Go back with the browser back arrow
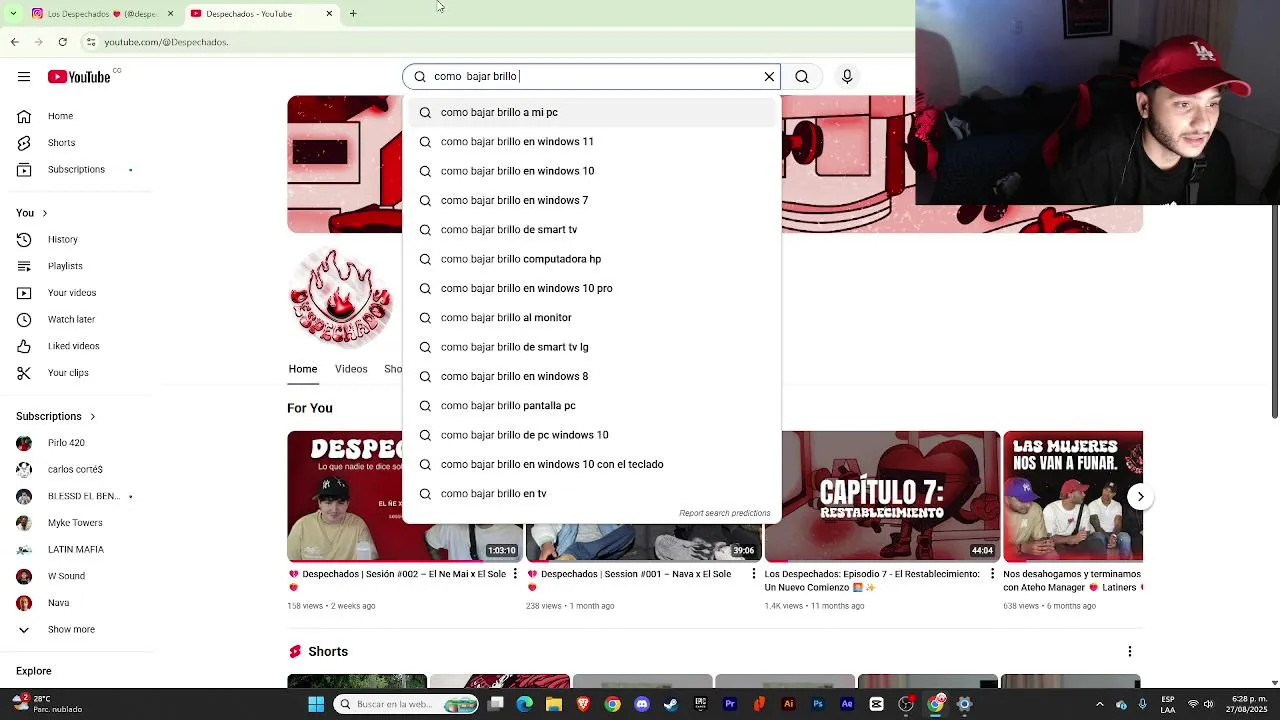 (15, 42)
